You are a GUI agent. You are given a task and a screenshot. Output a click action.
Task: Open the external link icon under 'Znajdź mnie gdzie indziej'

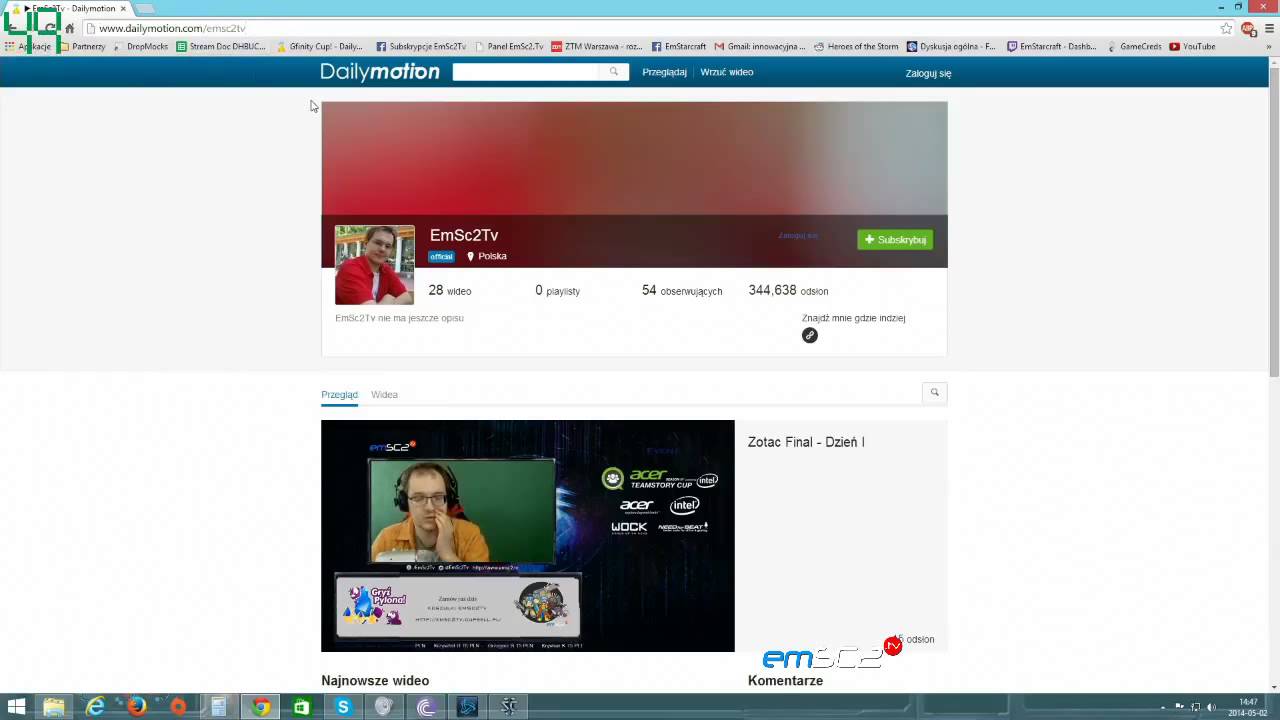tap(810, 335)
